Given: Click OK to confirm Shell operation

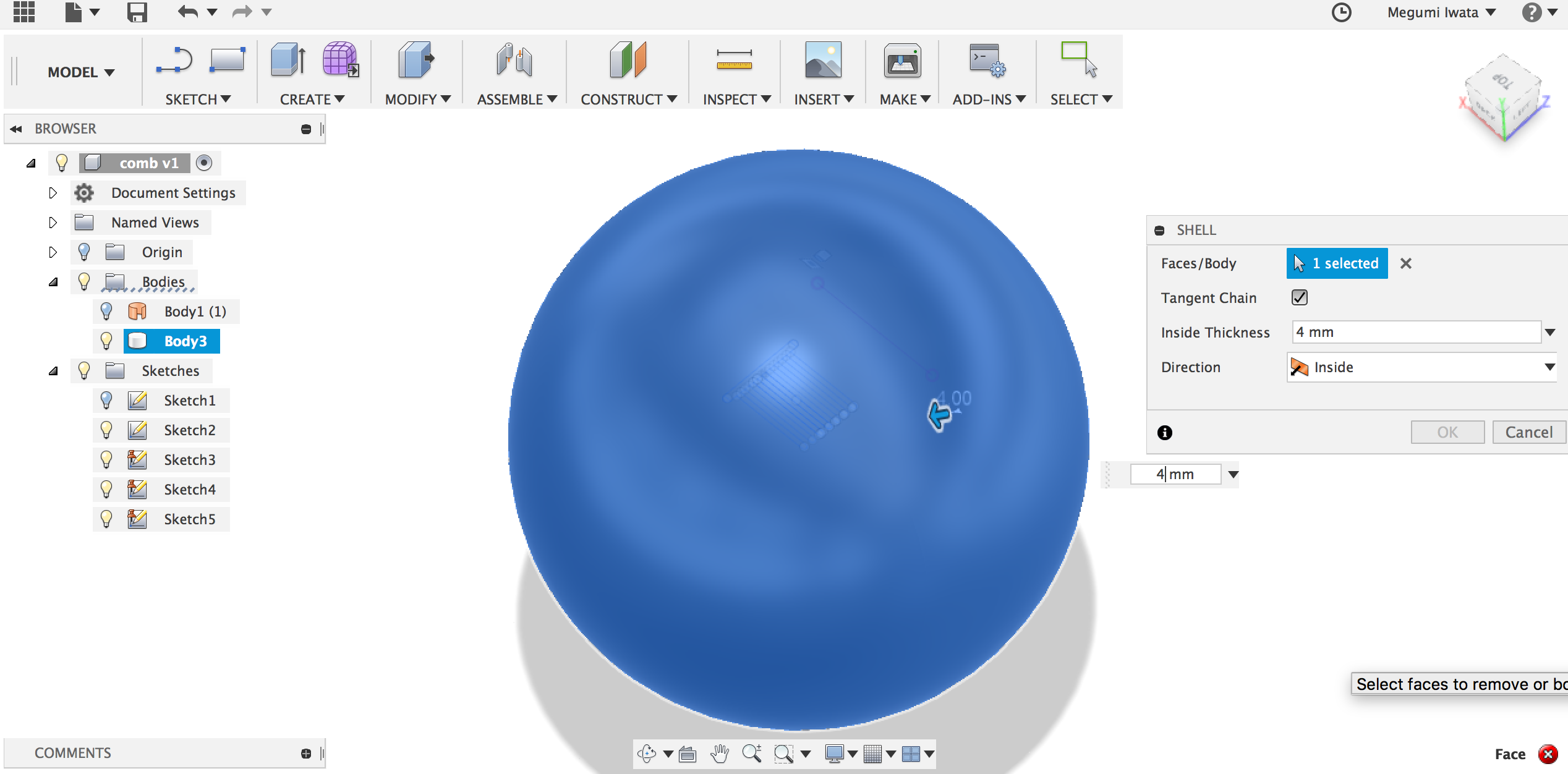Looking at the screenshot, I should pos(1448,431).
